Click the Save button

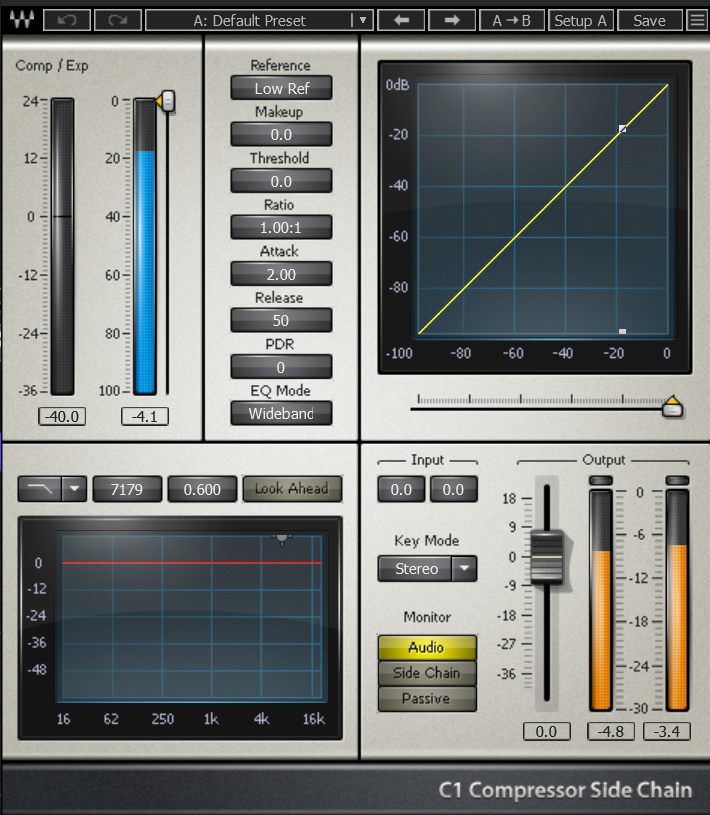coord(649,20)
